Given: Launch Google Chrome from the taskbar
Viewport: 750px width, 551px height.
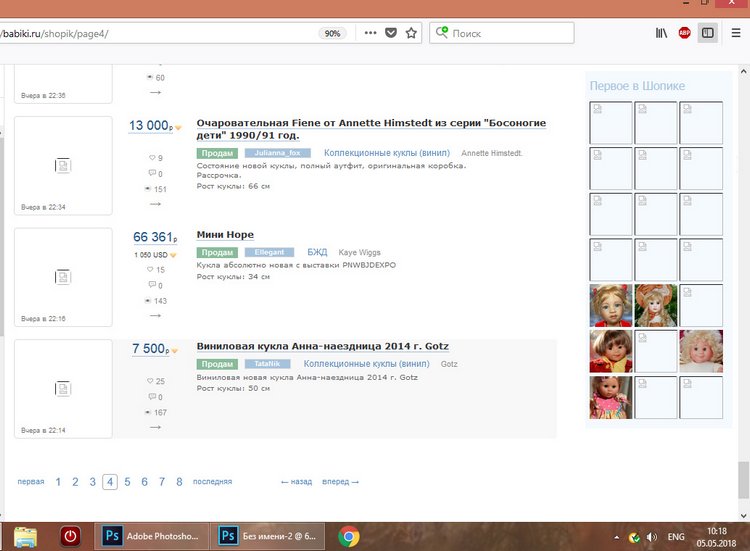Looking at the screenshot, I should (349, 534).
